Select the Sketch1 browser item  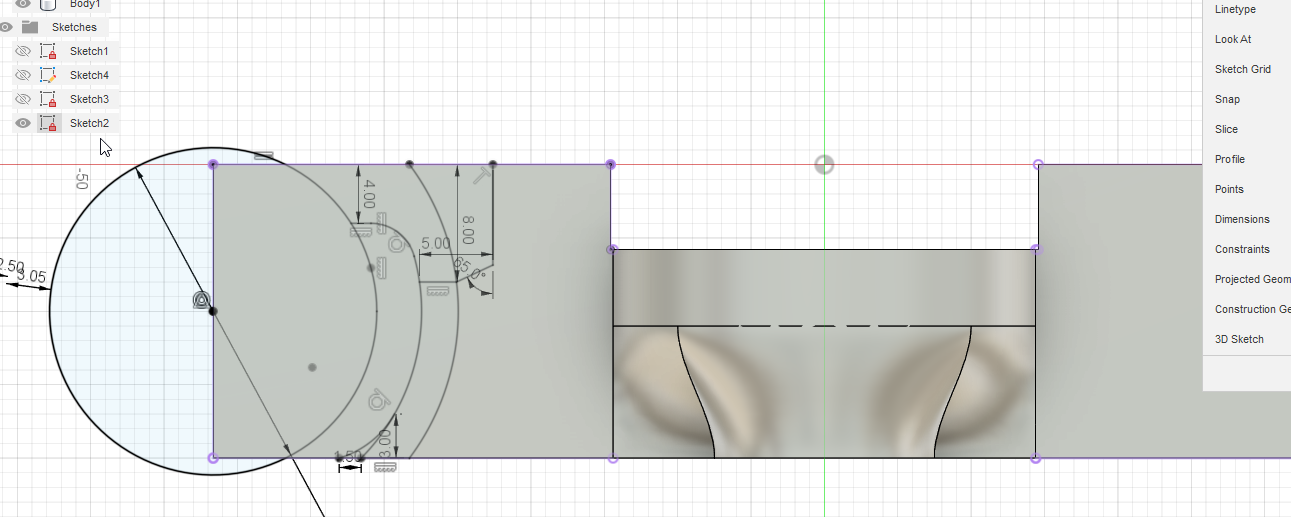click(x=89, y=51)
